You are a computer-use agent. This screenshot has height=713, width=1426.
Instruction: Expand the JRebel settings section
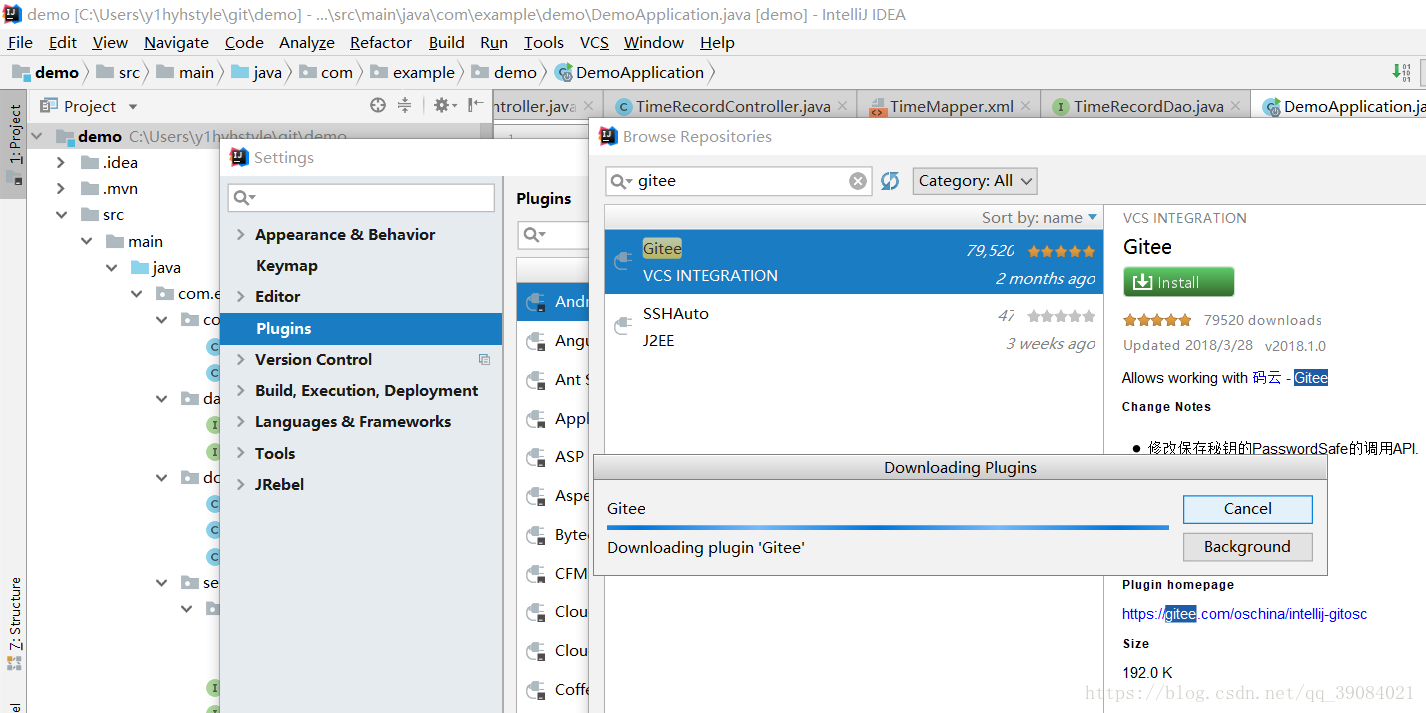pyautogui.click(x=240, y=484)
